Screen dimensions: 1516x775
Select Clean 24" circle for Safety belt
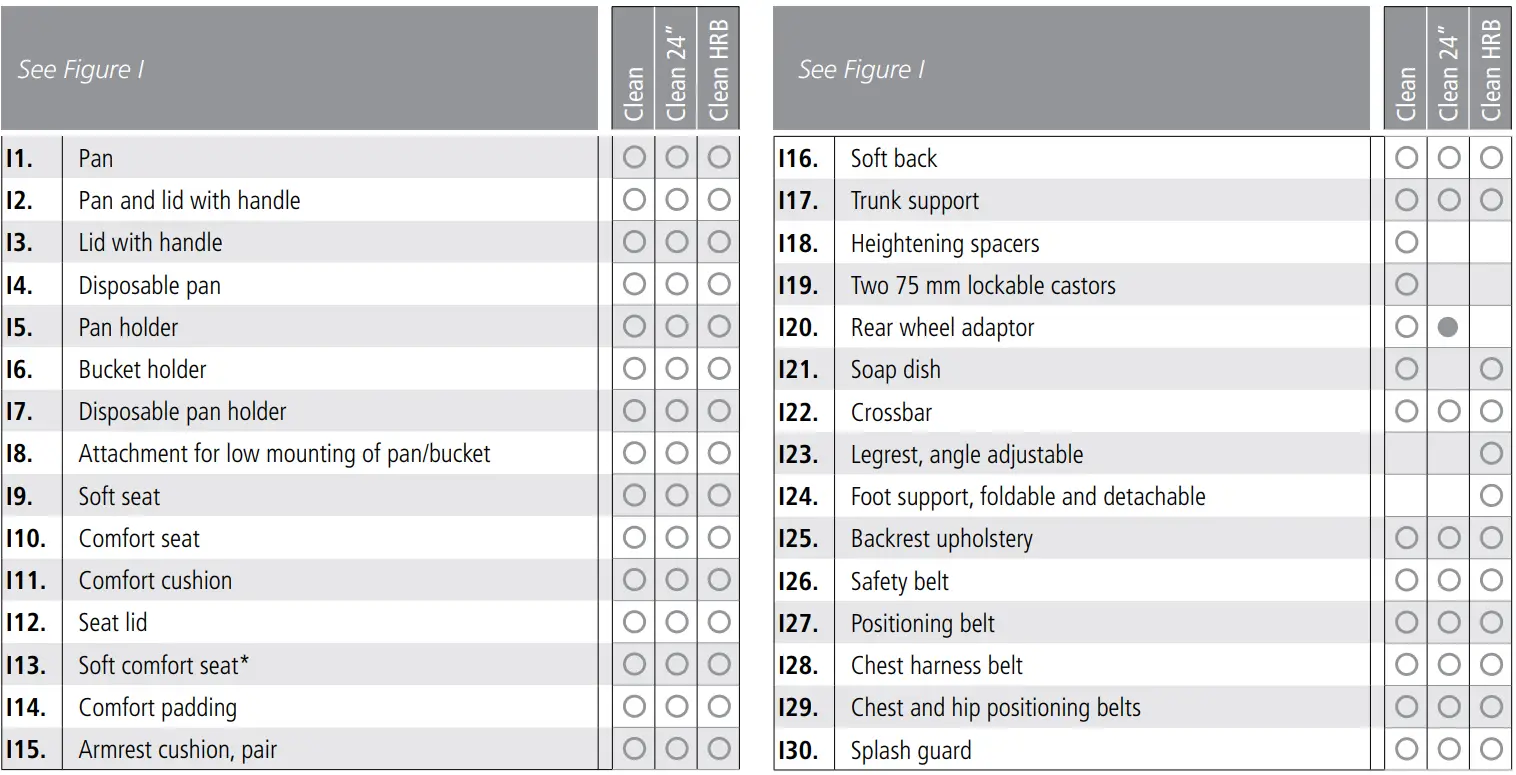[1448, 581]
